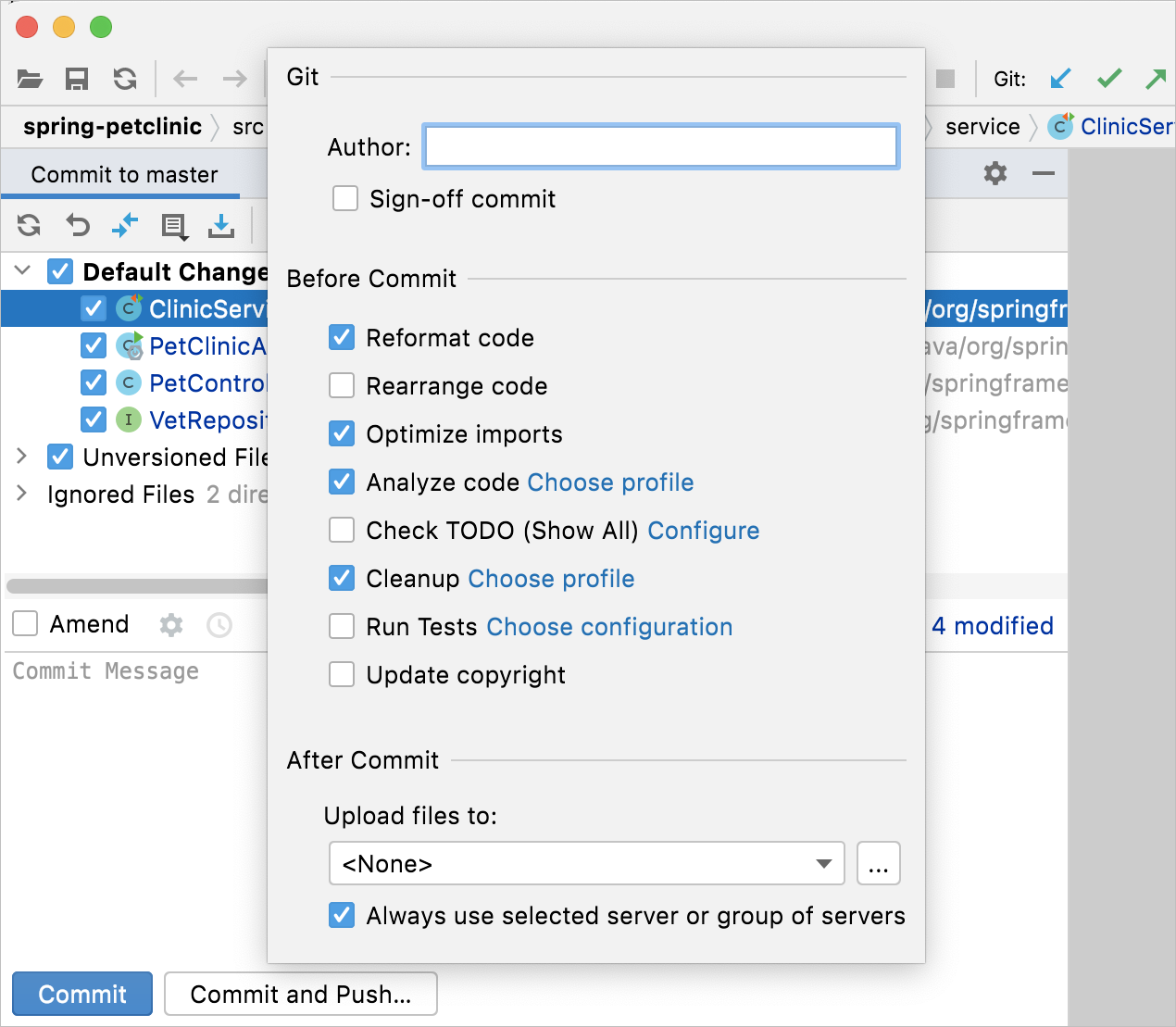Open commit options gear next to Amend
The height and width of the screenshot is (1027, 1176).
[x=171, y=625]
